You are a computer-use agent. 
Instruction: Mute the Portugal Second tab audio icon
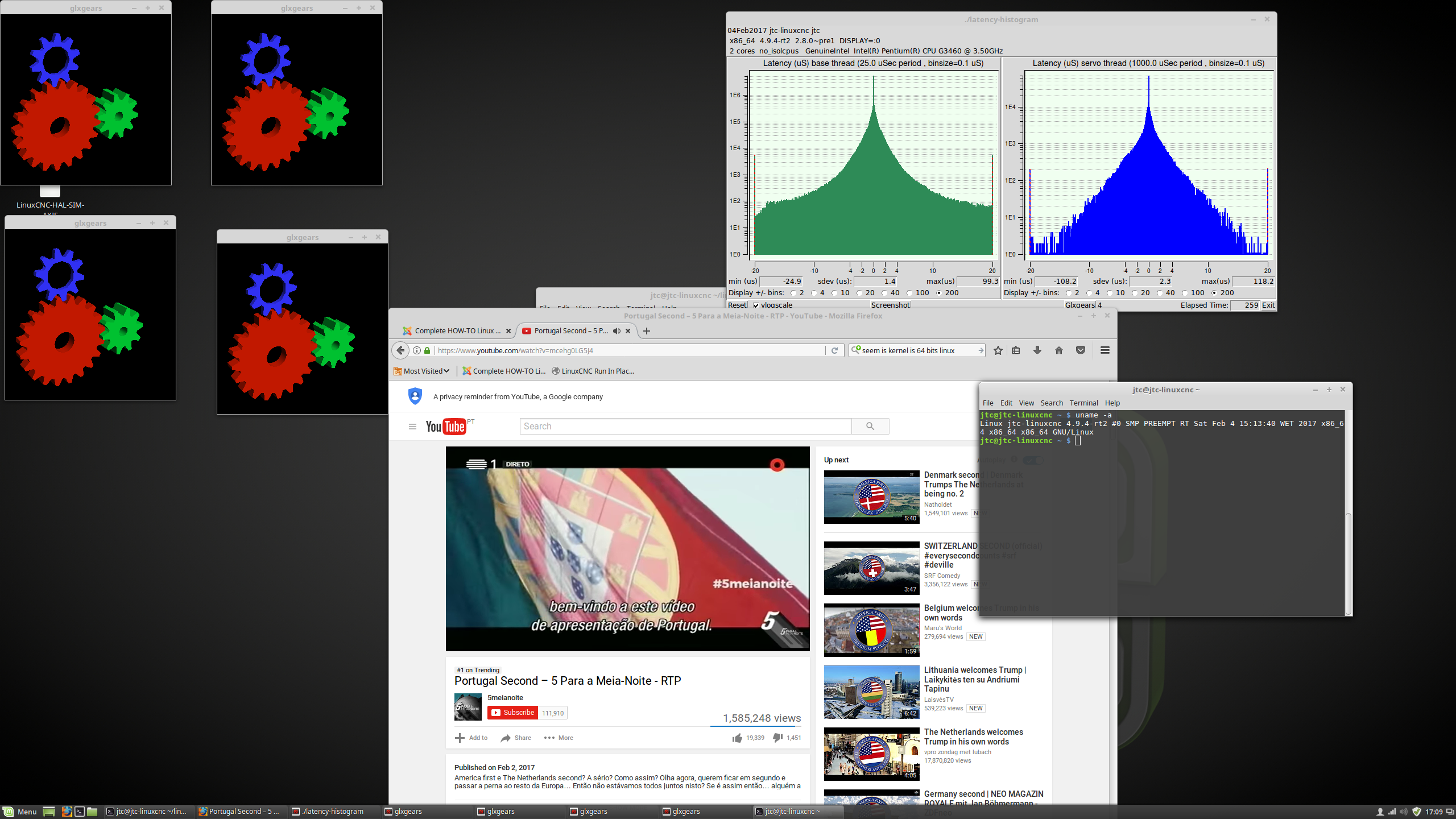click(x=617, y=331)
